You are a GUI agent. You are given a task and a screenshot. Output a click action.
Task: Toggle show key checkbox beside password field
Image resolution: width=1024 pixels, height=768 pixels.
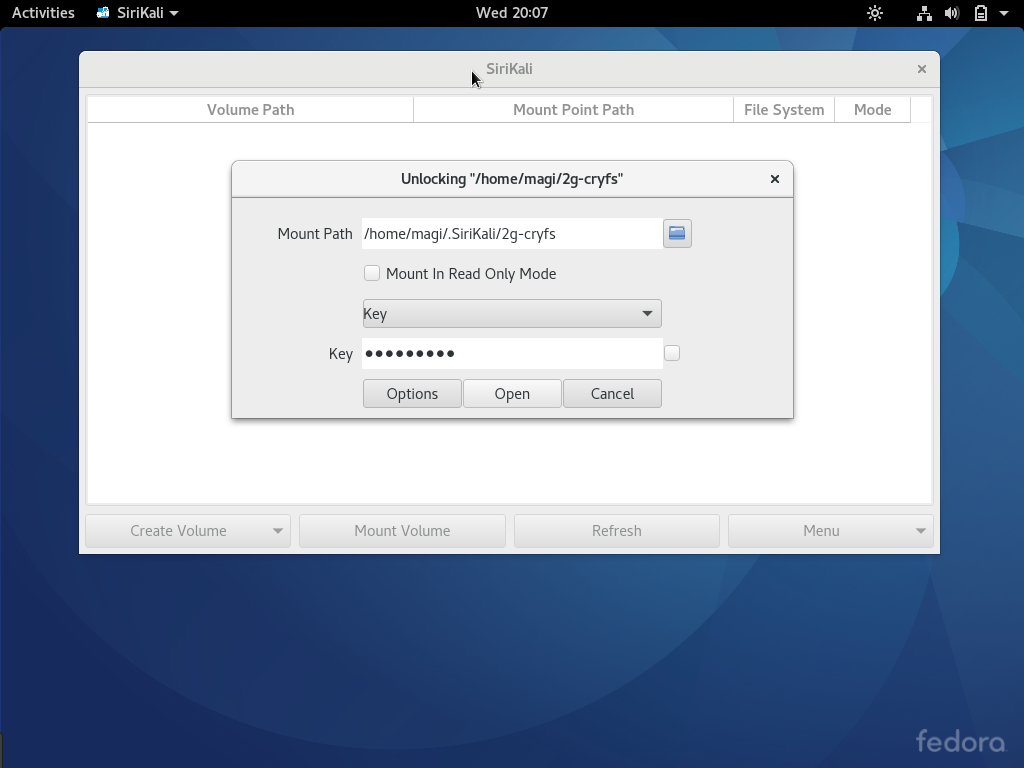(672, 353)
